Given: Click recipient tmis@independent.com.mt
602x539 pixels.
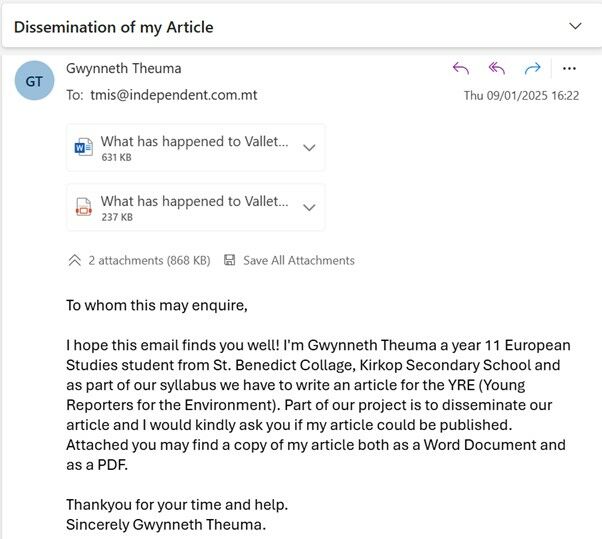Looking at the screenshot, I should coord(173,95).
